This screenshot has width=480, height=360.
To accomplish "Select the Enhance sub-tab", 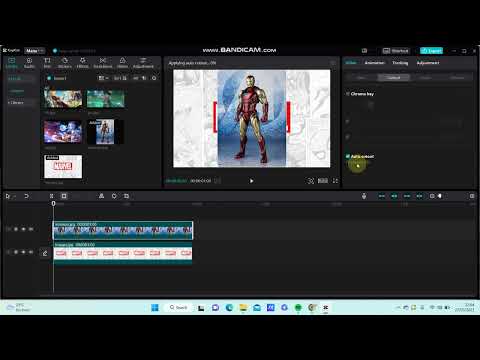I will [457, 77].
